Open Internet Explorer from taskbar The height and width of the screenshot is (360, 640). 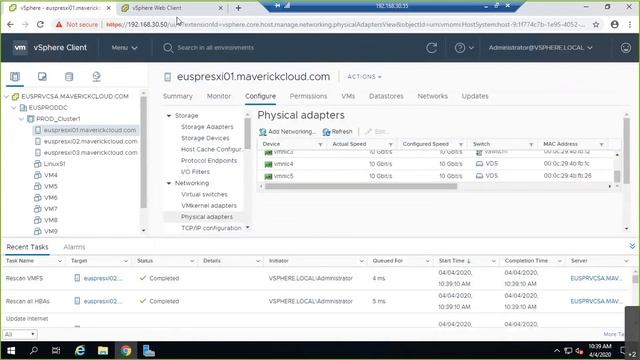80,351
